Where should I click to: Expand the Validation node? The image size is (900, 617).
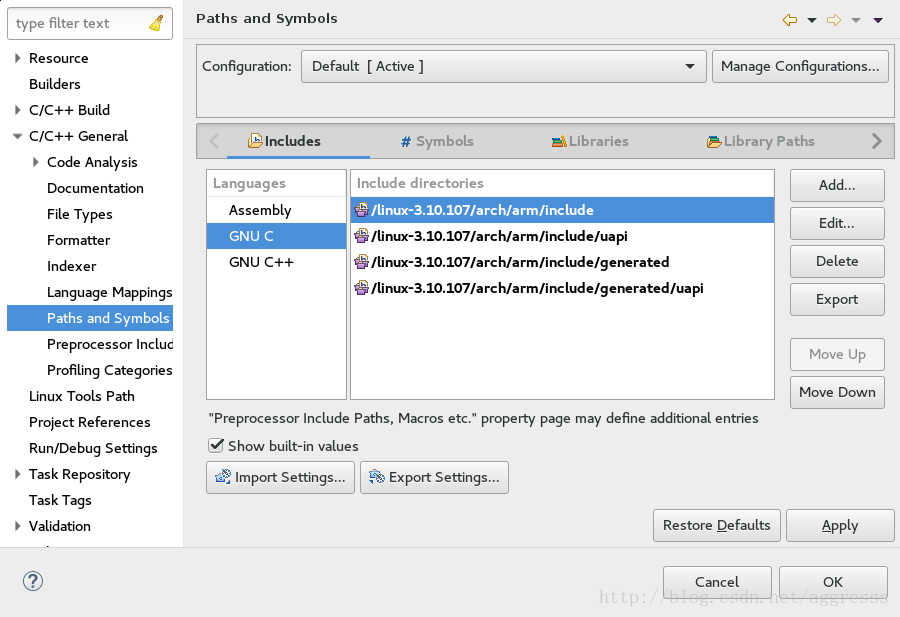17,526
